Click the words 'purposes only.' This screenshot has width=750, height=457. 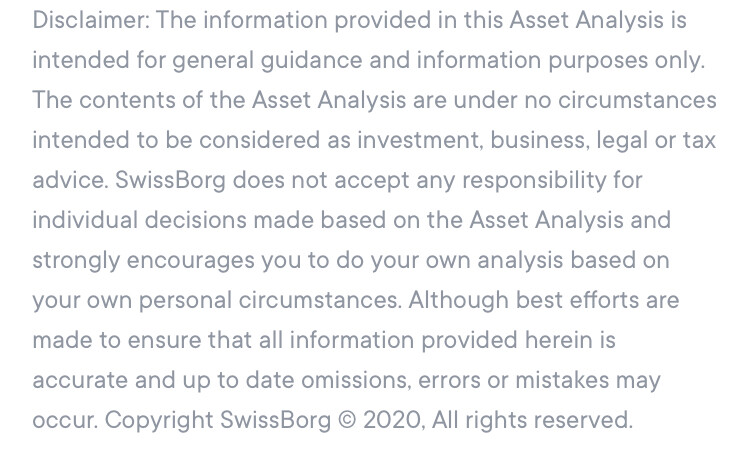tap(626, 61)
